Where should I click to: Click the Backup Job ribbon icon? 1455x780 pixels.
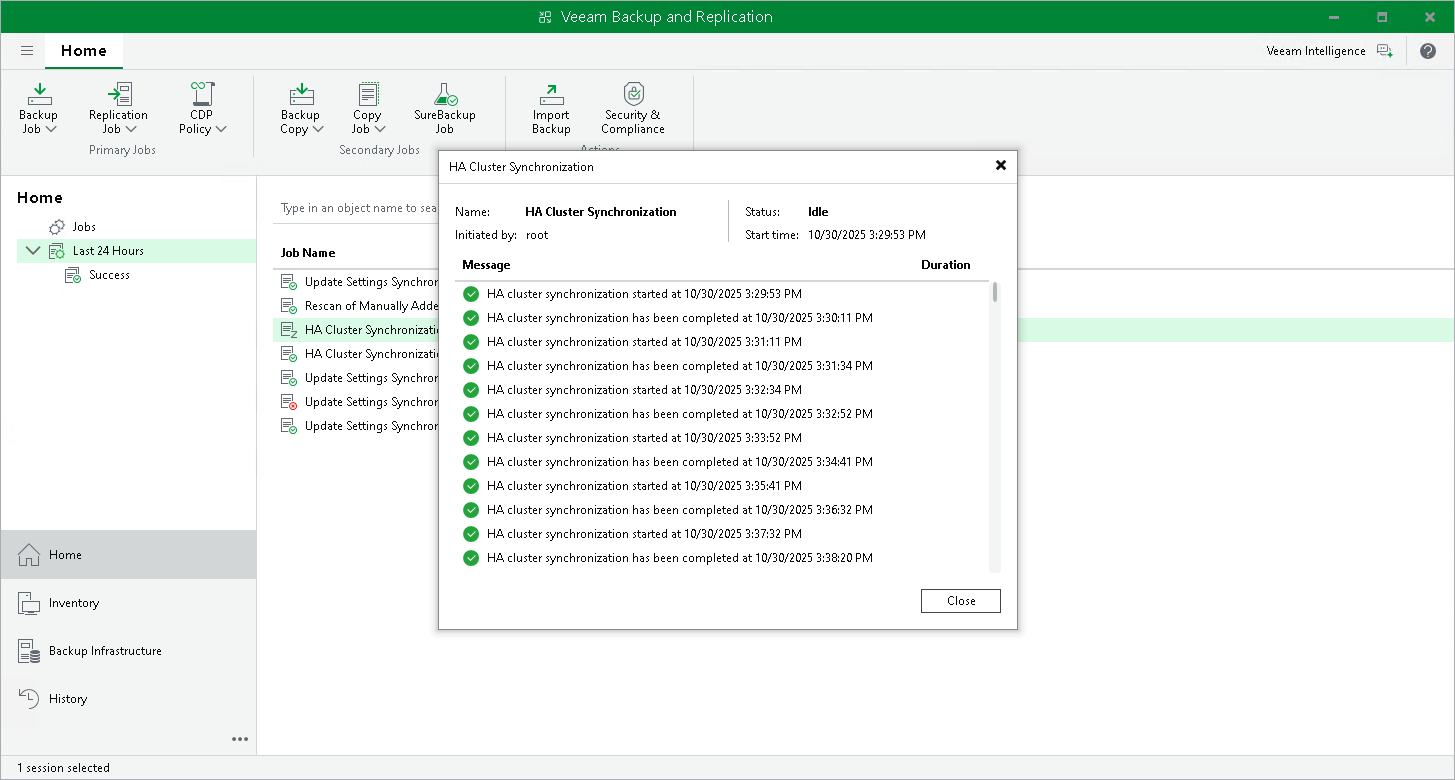(x=39, y=94)
